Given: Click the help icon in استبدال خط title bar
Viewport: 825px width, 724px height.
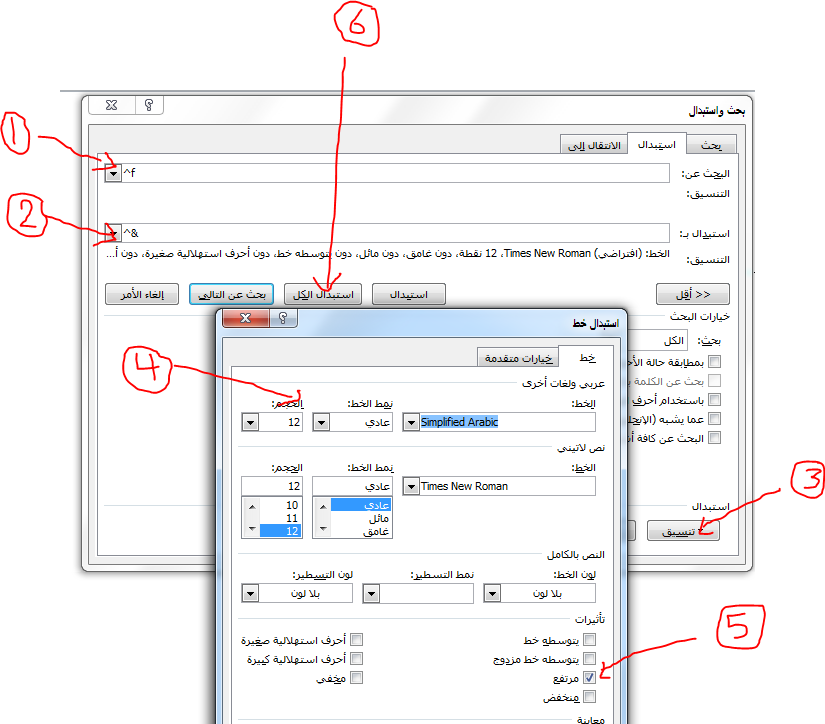Looking at the screenshot, I should [x=283, y=319].
